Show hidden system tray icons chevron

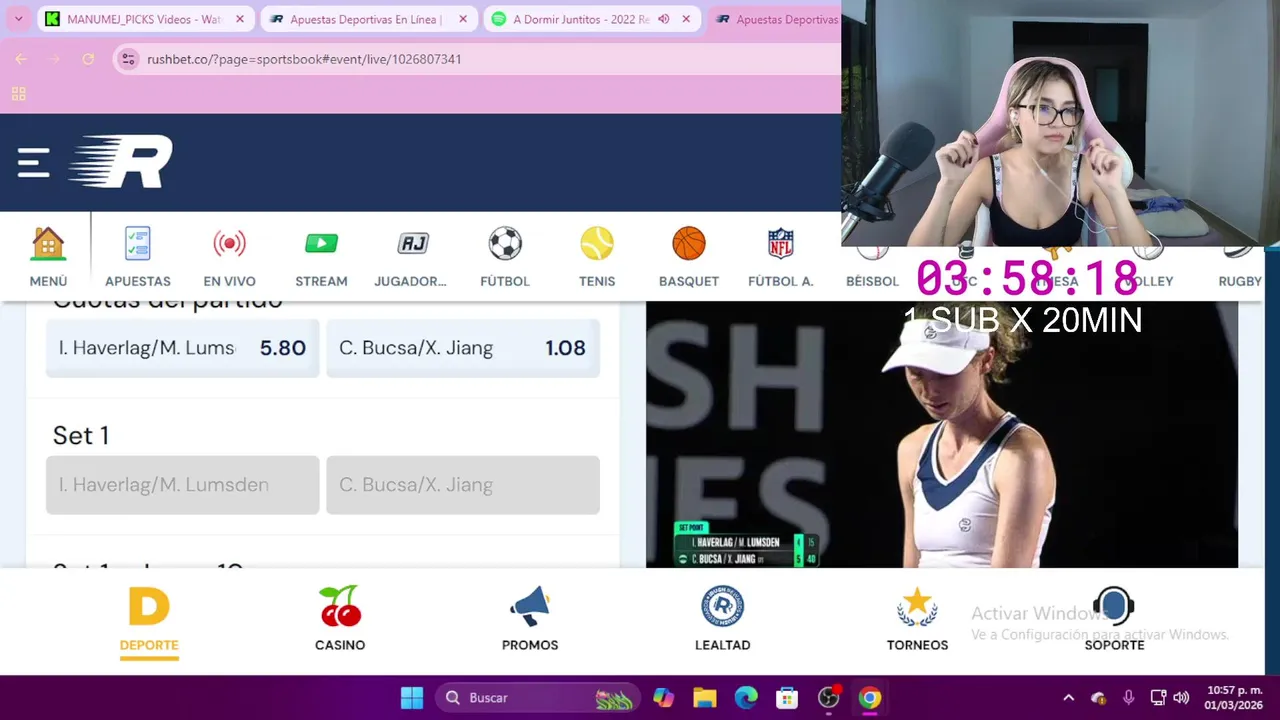1068,698
